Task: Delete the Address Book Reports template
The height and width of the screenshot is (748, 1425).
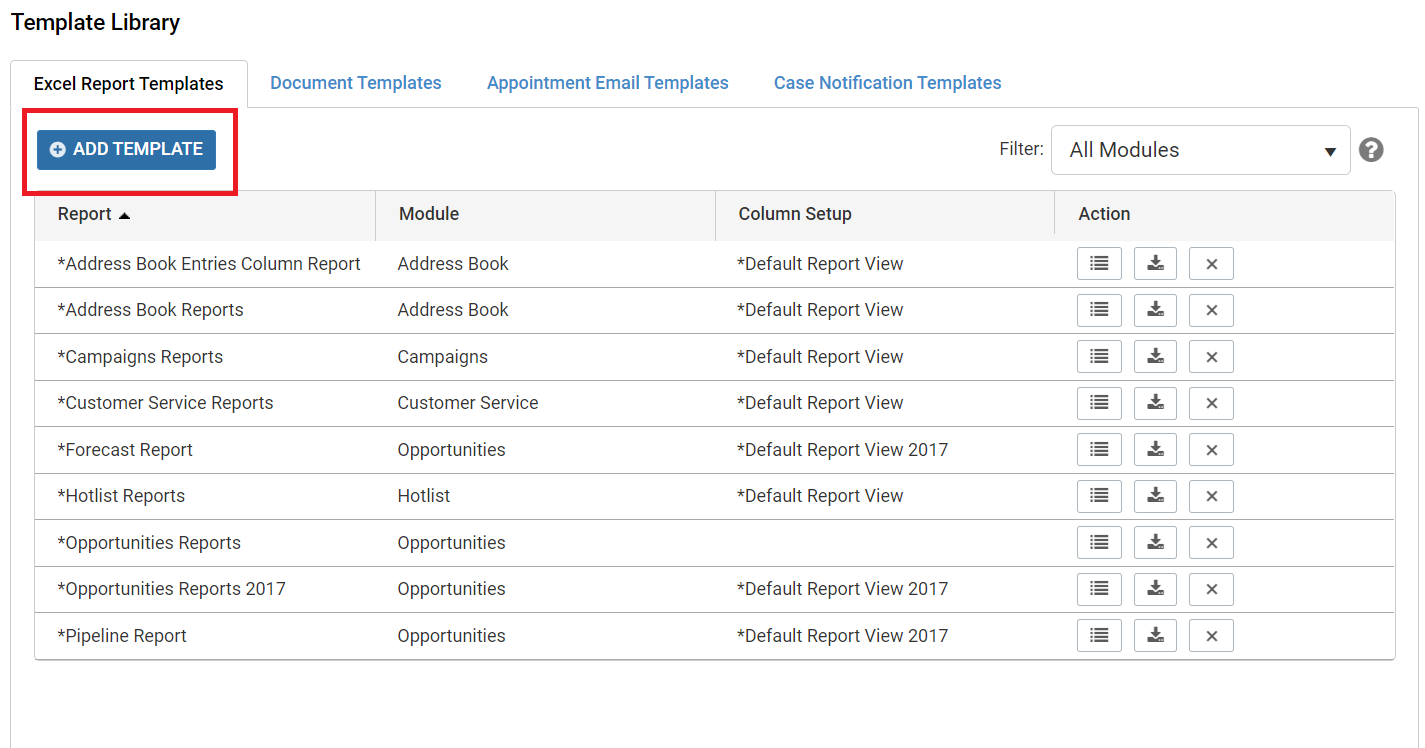Action: (x=1211, y=310)
